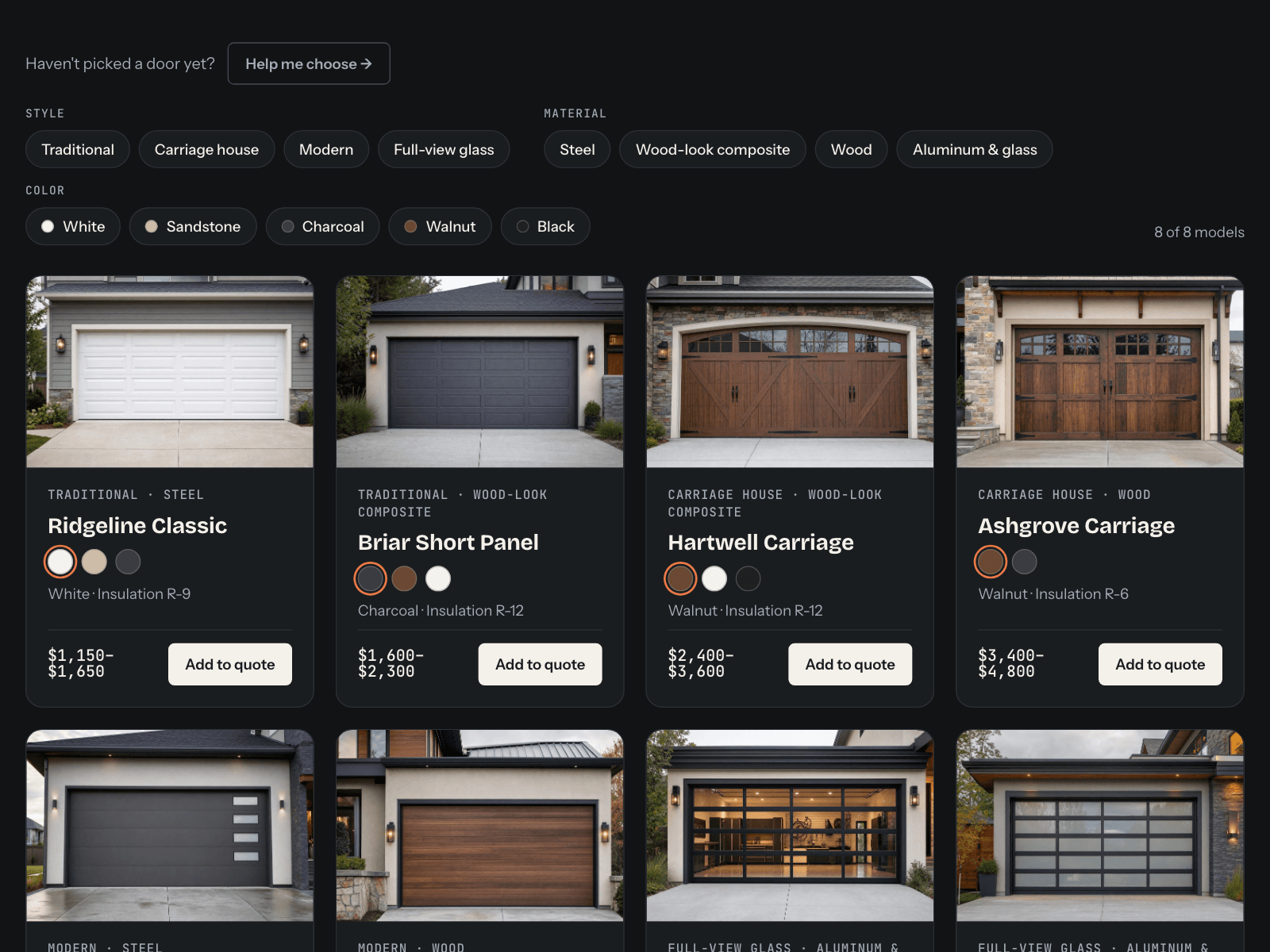Viewport: 1270px width, 952px height.
Task: Filter by Traditional style
Action: tap(78, 149)
